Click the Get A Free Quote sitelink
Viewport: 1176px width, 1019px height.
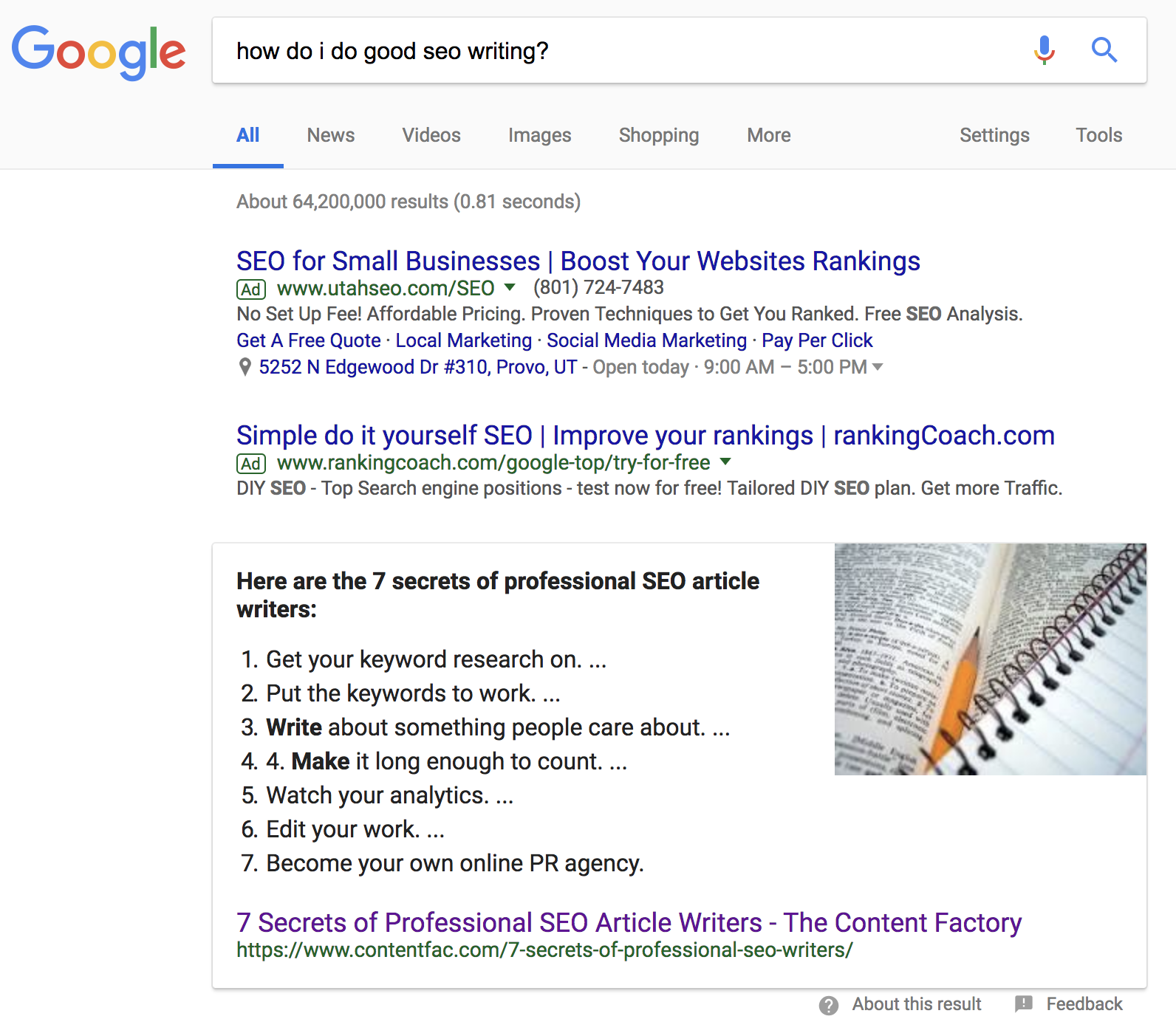click(309, 340)
